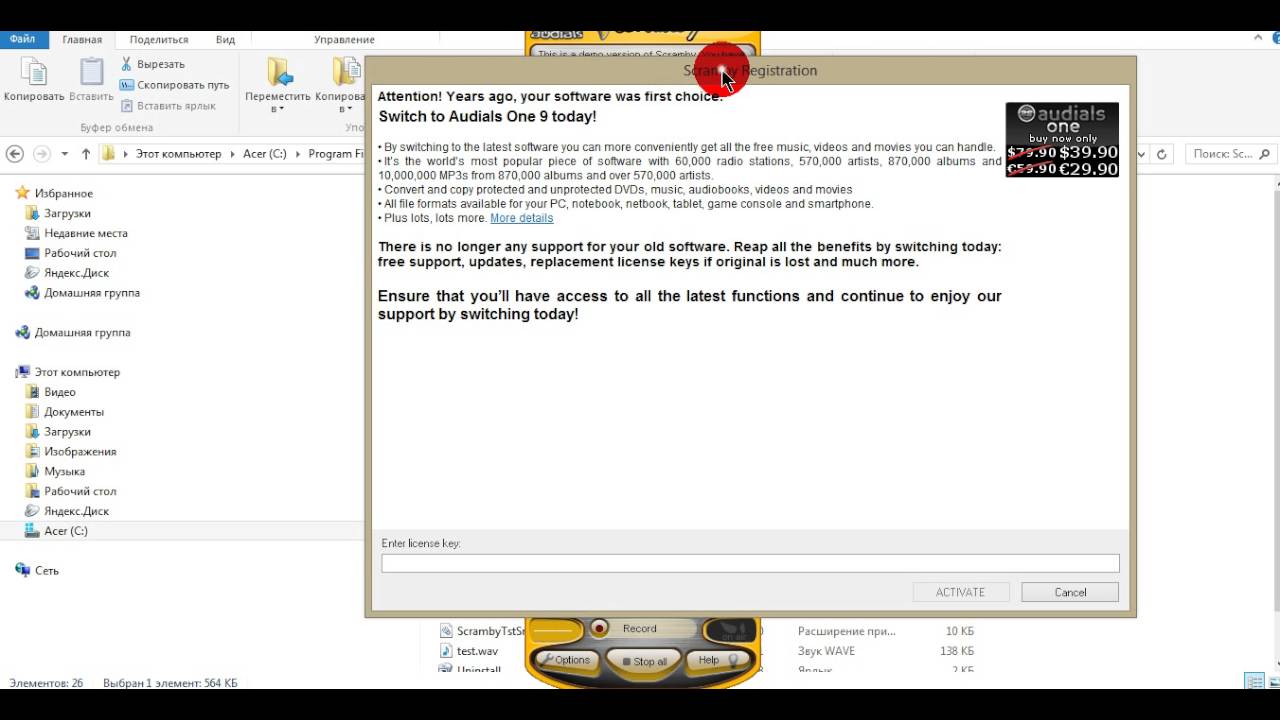Select Этот компьютер in the address breadcrumb

coord(179,154)
